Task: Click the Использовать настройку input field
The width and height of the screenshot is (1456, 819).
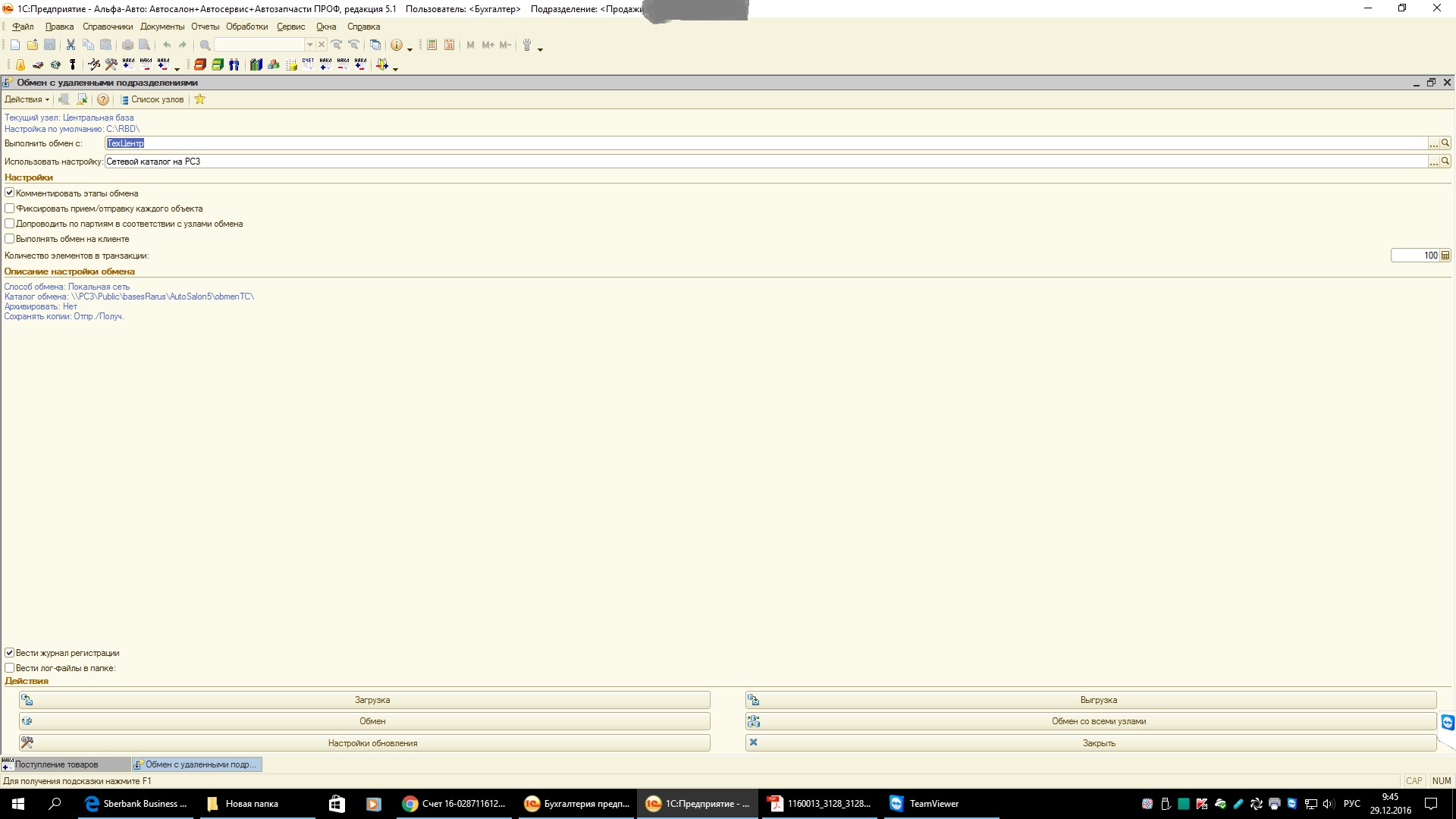Action: click(x=766, y=162)
